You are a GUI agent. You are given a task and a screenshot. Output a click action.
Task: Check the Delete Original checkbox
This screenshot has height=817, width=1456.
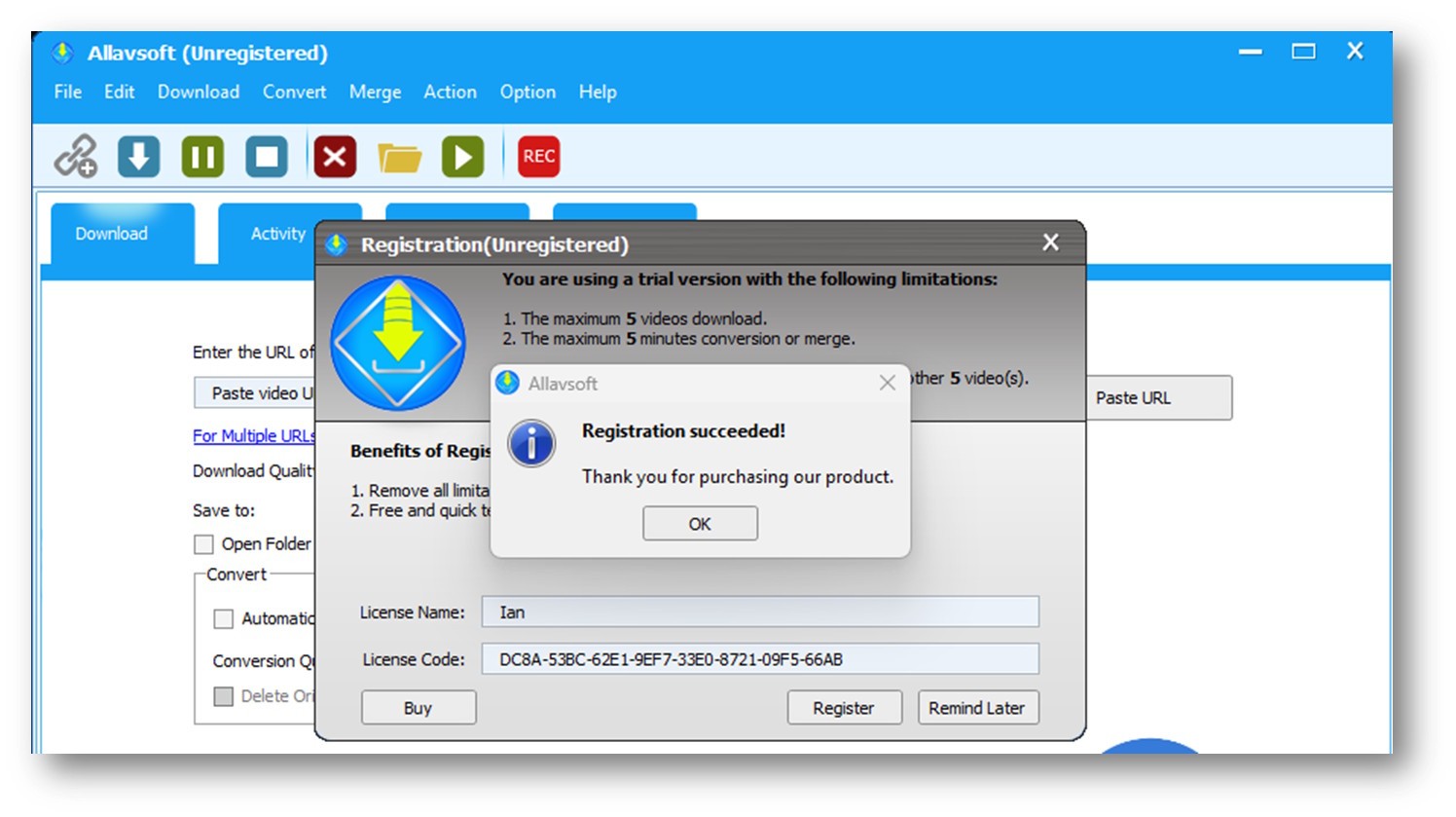224,696
